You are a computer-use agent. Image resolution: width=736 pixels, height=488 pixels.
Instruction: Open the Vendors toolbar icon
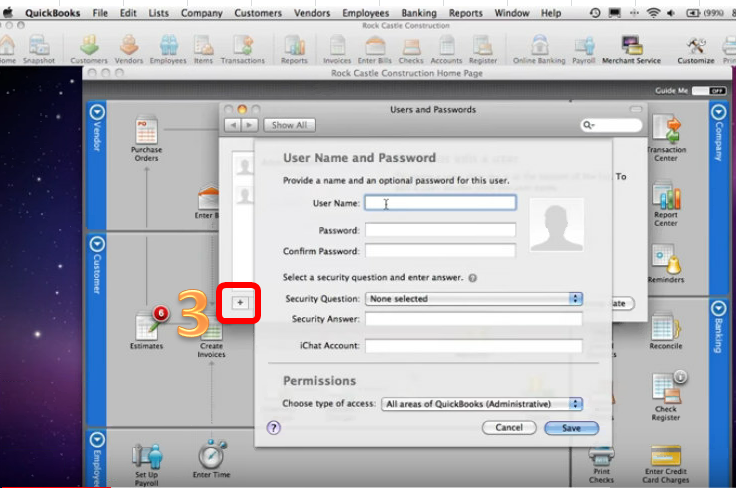pyautogui.click(x=129, y=49)
